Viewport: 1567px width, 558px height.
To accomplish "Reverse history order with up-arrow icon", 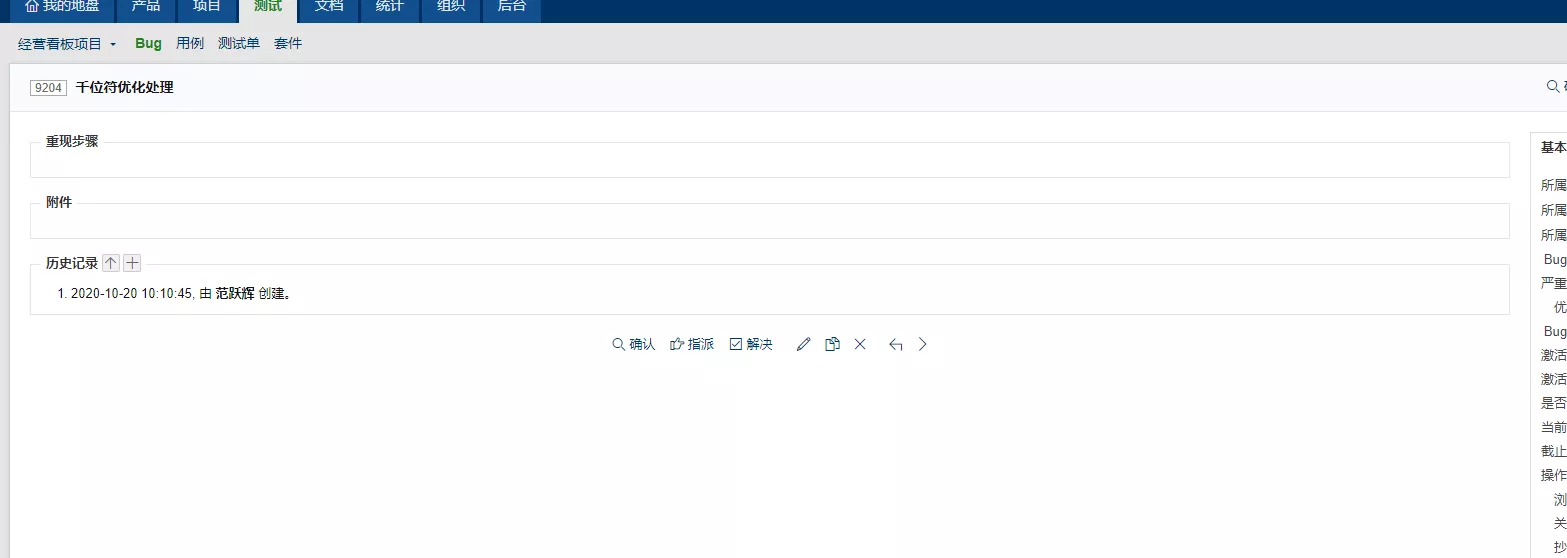I will pyautogui.click(x=111, y=263).
